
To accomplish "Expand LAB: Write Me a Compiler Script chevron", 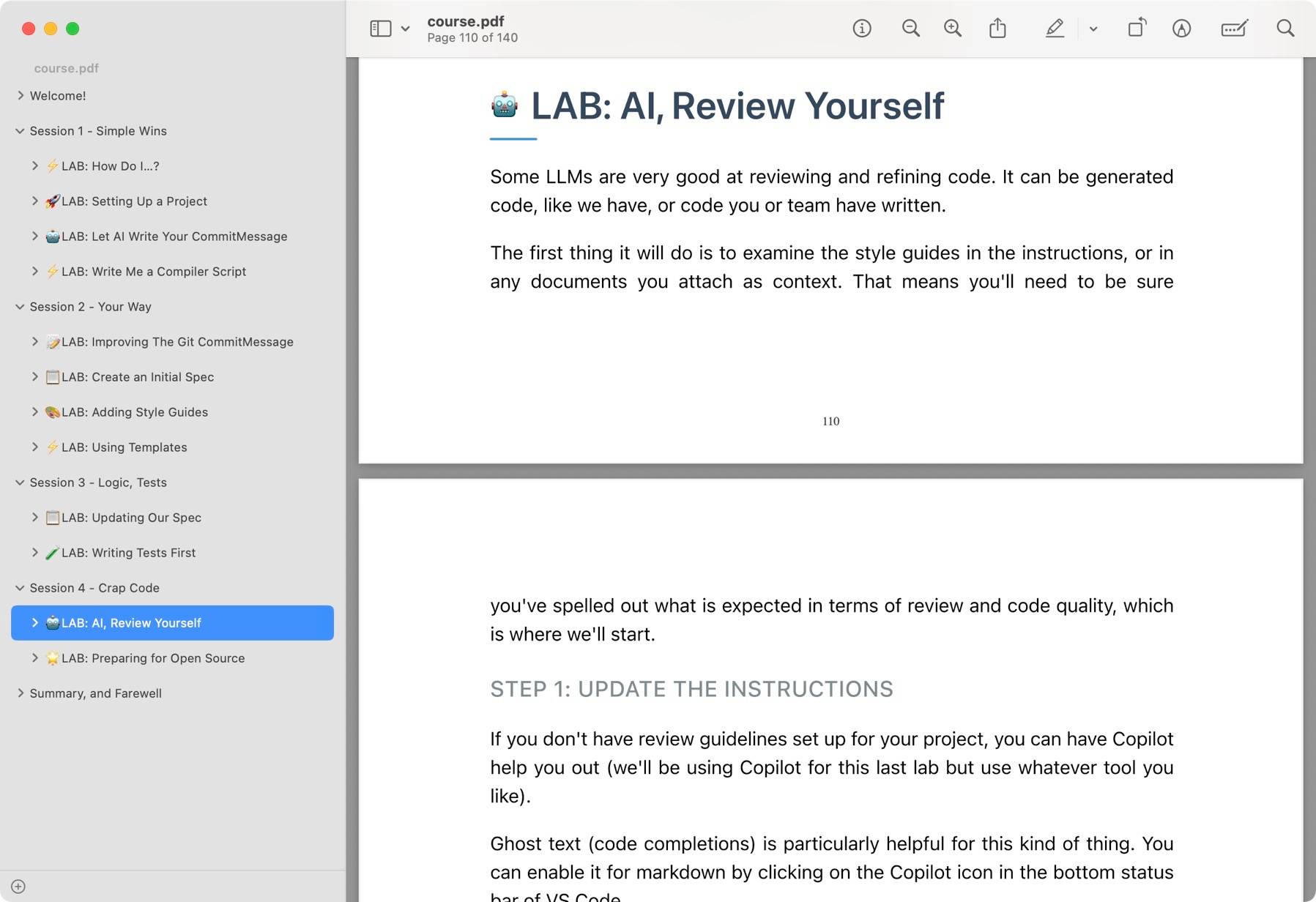I will click(x=34, y=271).
